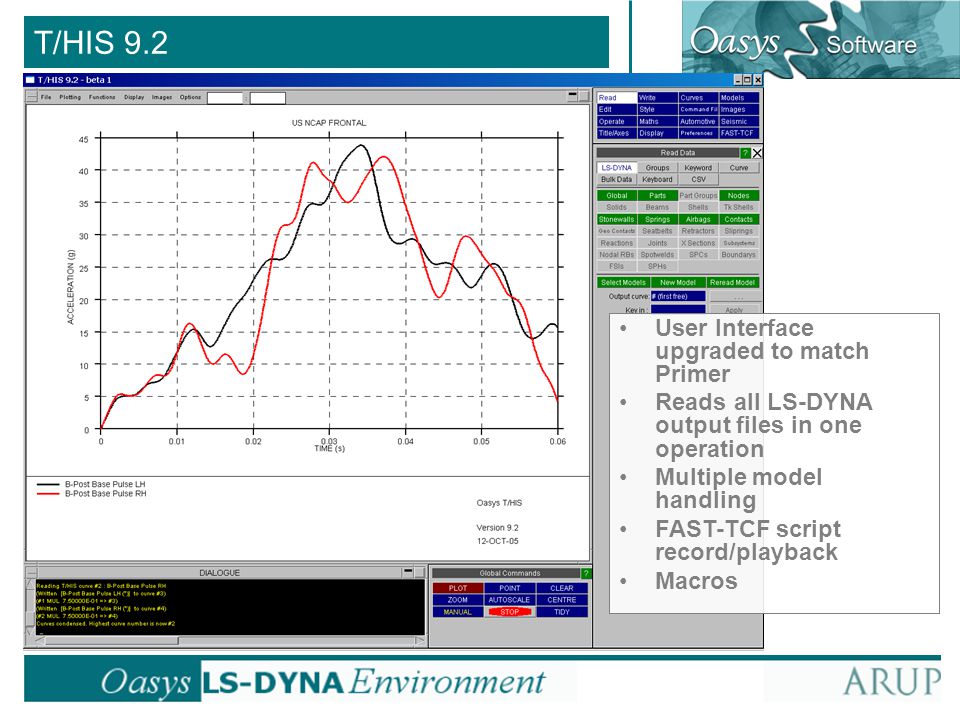This screenshot has height=720, width=960.
Task: Close the Read Data panel
Action: click(x=757, y=153)
